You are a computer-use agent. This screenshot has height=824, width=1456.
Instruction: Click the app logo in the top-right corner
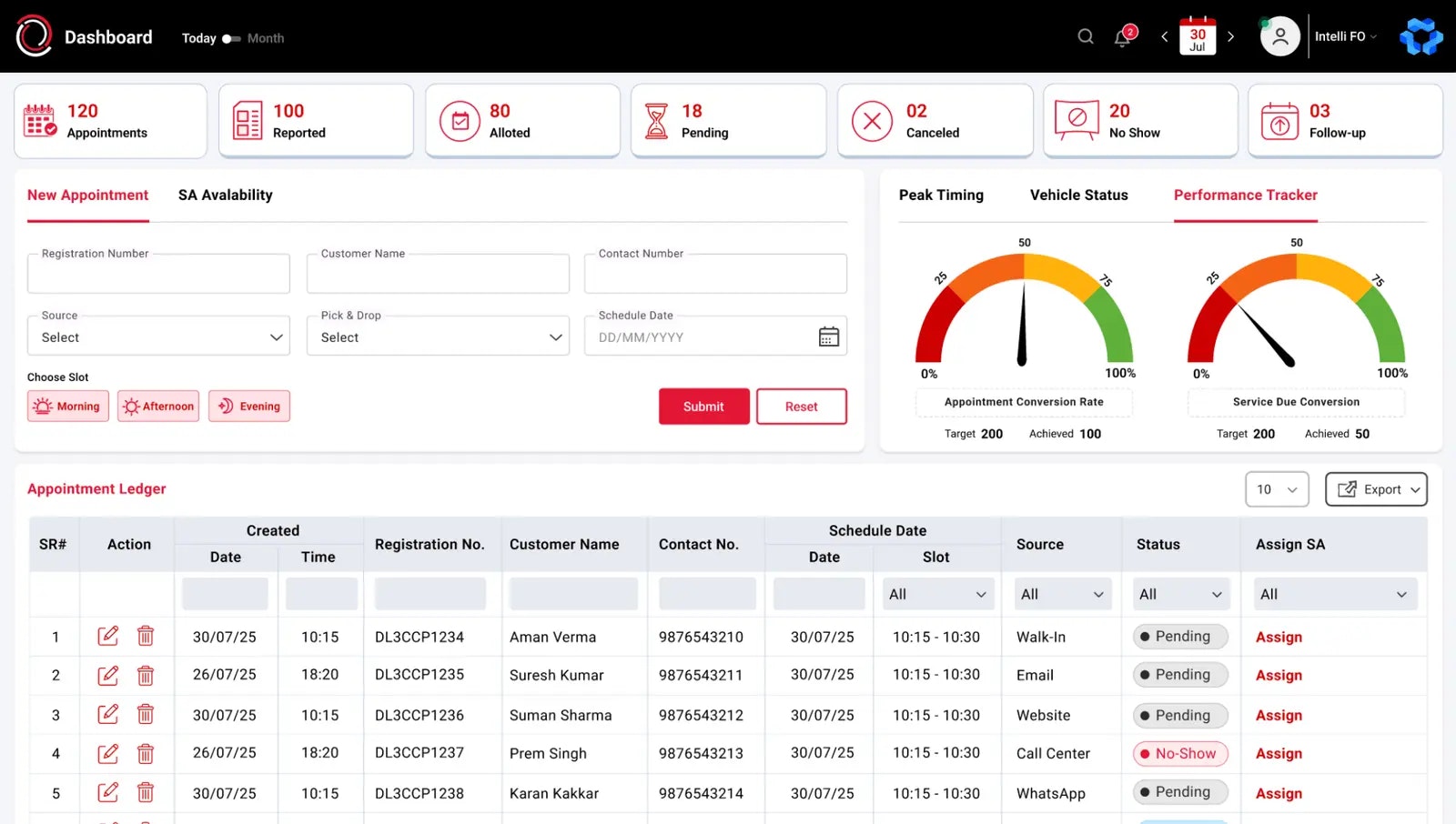[1420, 36]
